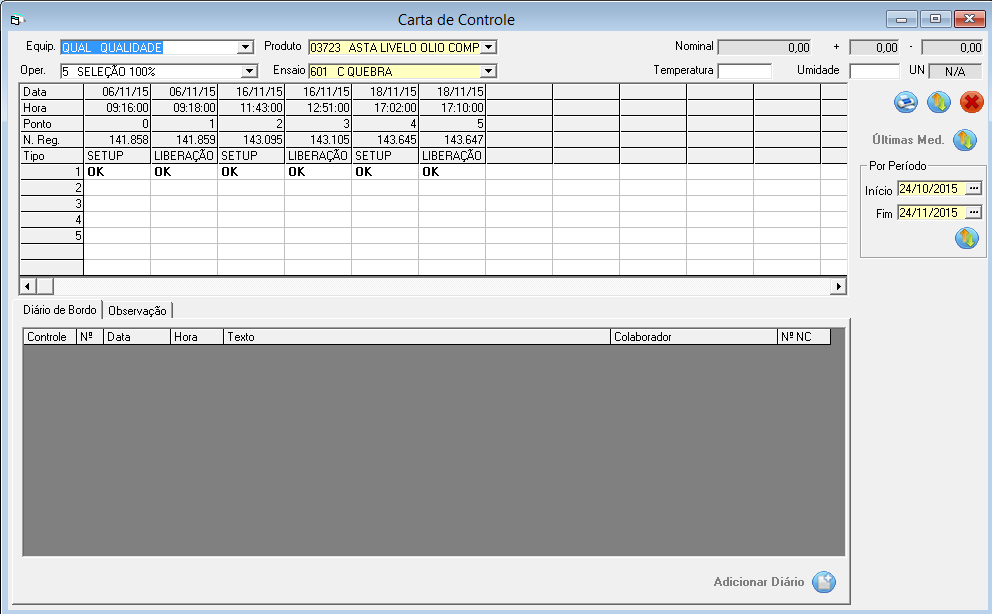Open the Início date picker button

click(974, 188)
